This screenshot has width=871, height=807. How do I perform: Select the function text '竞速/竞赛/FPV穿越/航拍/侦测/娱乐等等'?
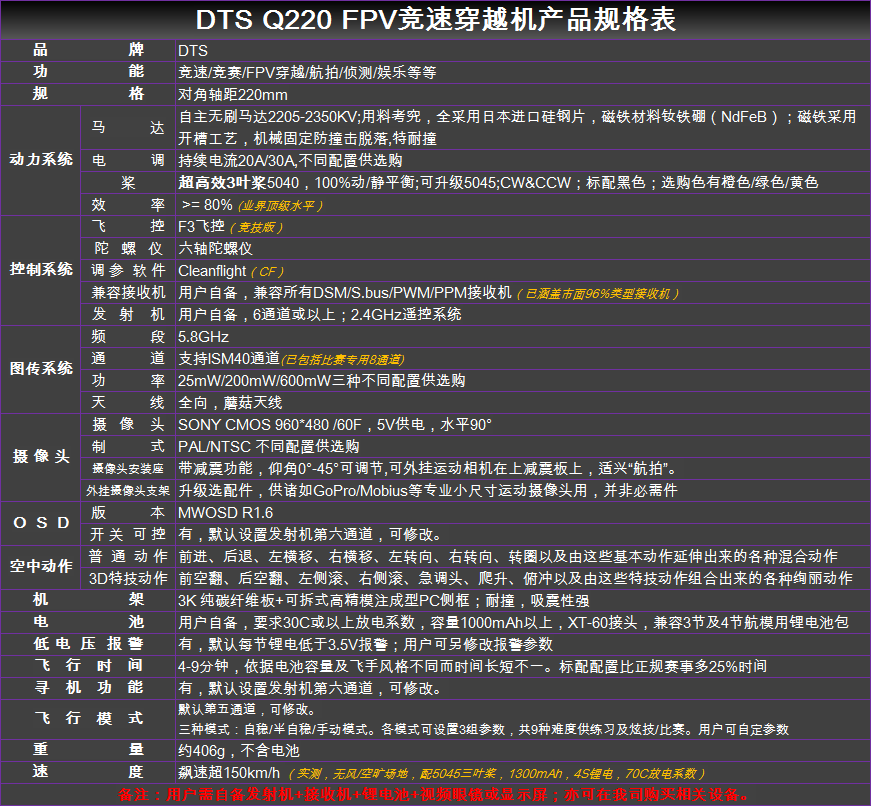point(307,72)
